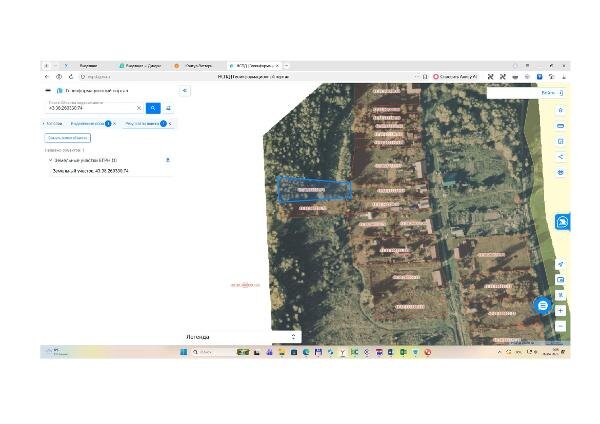
Task: Open the round blue chat button on the map
Action: [543, 305]
